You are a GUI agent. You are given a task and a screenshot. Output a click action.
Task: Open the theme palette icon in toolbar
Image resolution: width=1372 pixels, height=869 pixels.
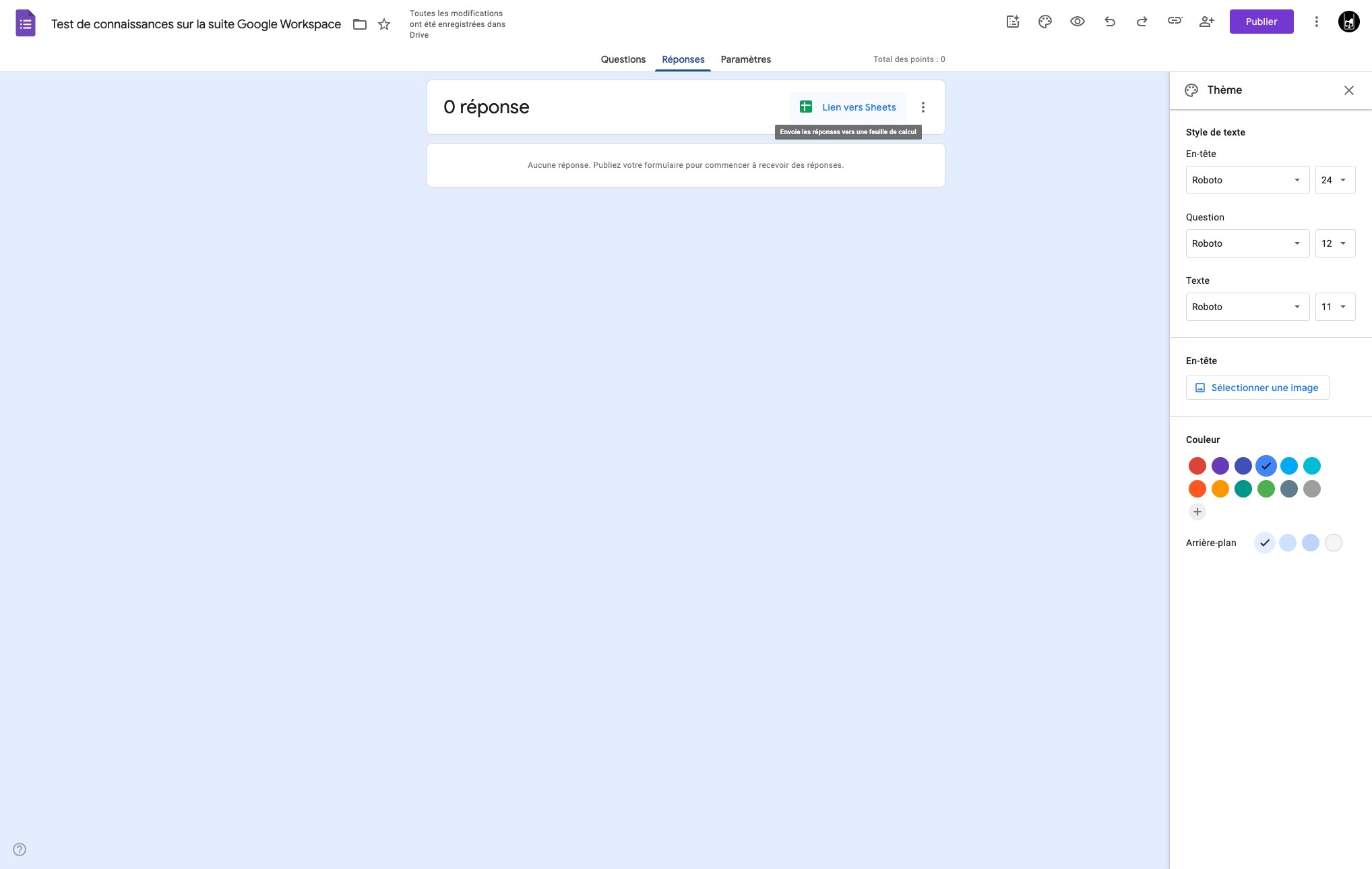[1045, 22]
